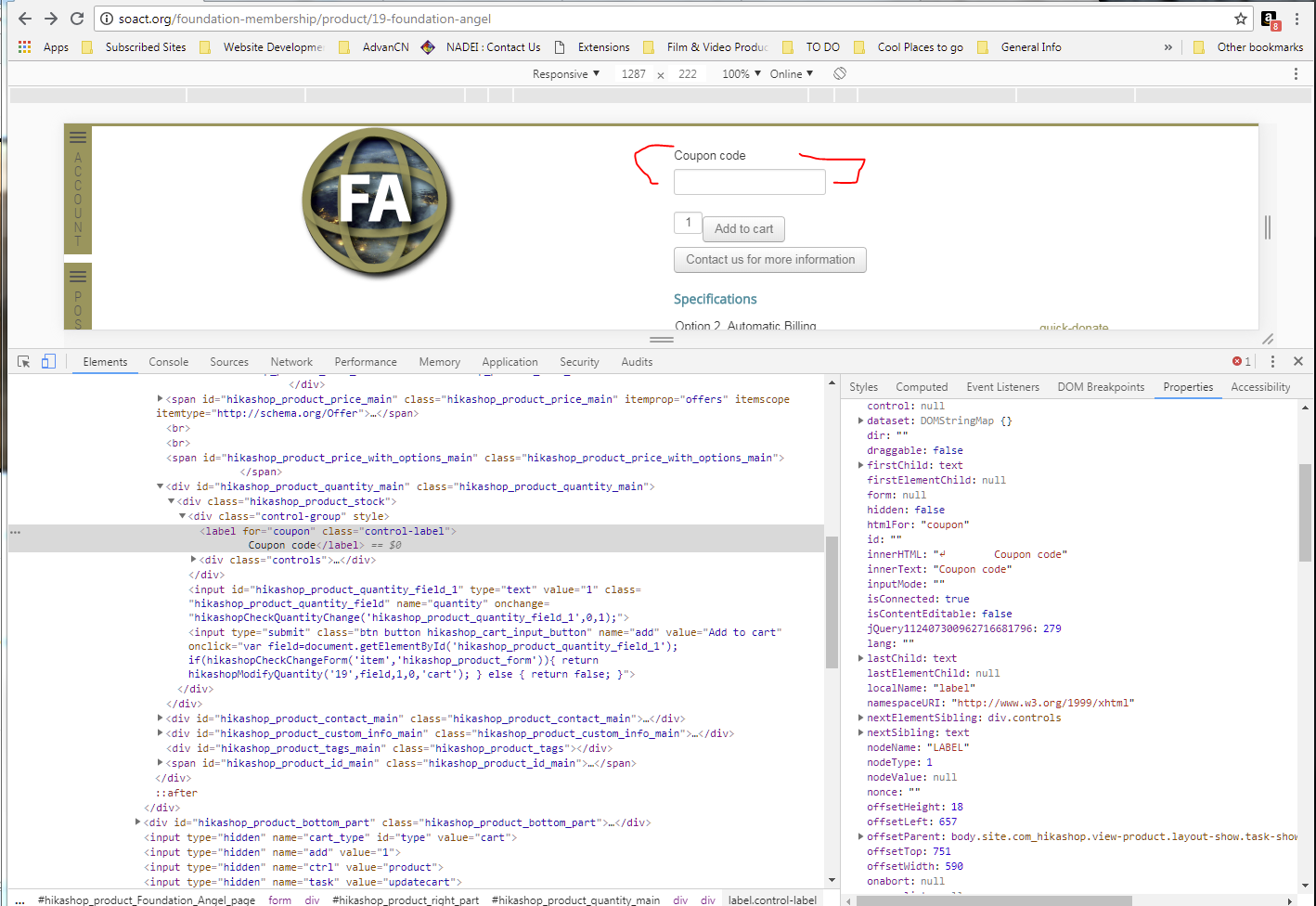Open the Responsive device dropdown
1316x906 pixels.
565,74
